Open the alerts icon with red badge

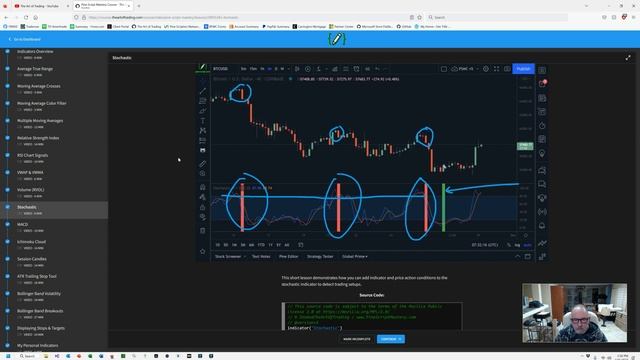[x=542, y=84]
